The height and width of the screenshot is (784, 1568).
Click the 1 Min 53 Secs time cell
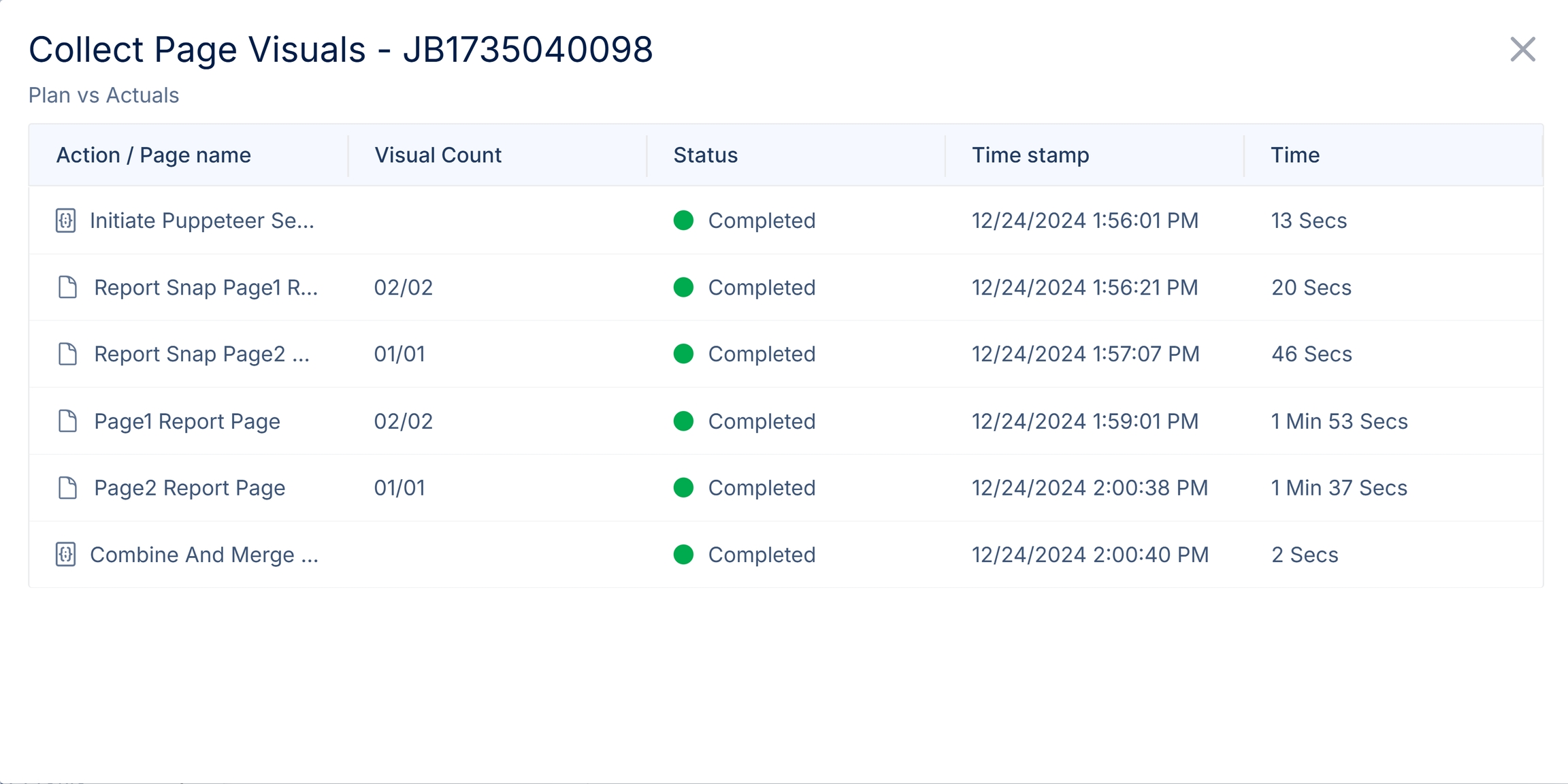[x=1339, y=421]
